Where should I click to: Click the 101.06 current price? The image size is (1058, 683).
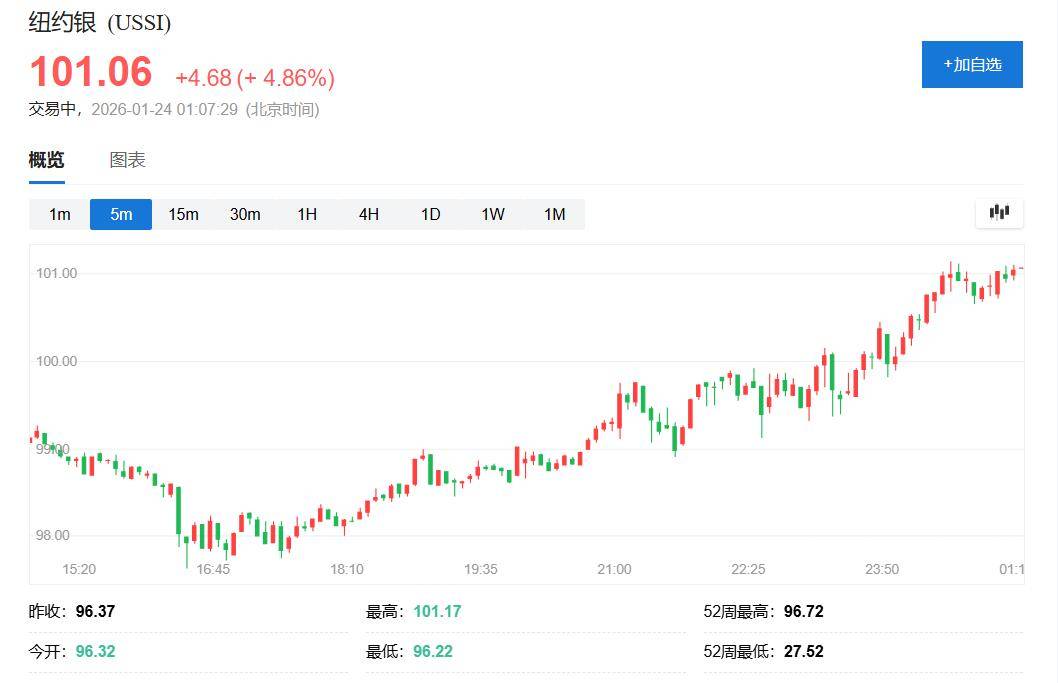click(91, 73)
